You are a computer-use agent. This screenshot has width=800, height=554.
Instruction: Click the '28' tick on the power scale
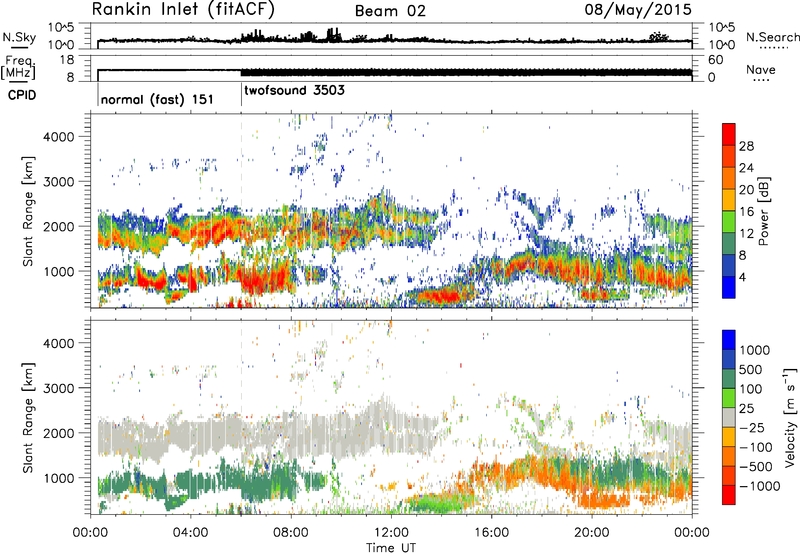click(746, 146)
